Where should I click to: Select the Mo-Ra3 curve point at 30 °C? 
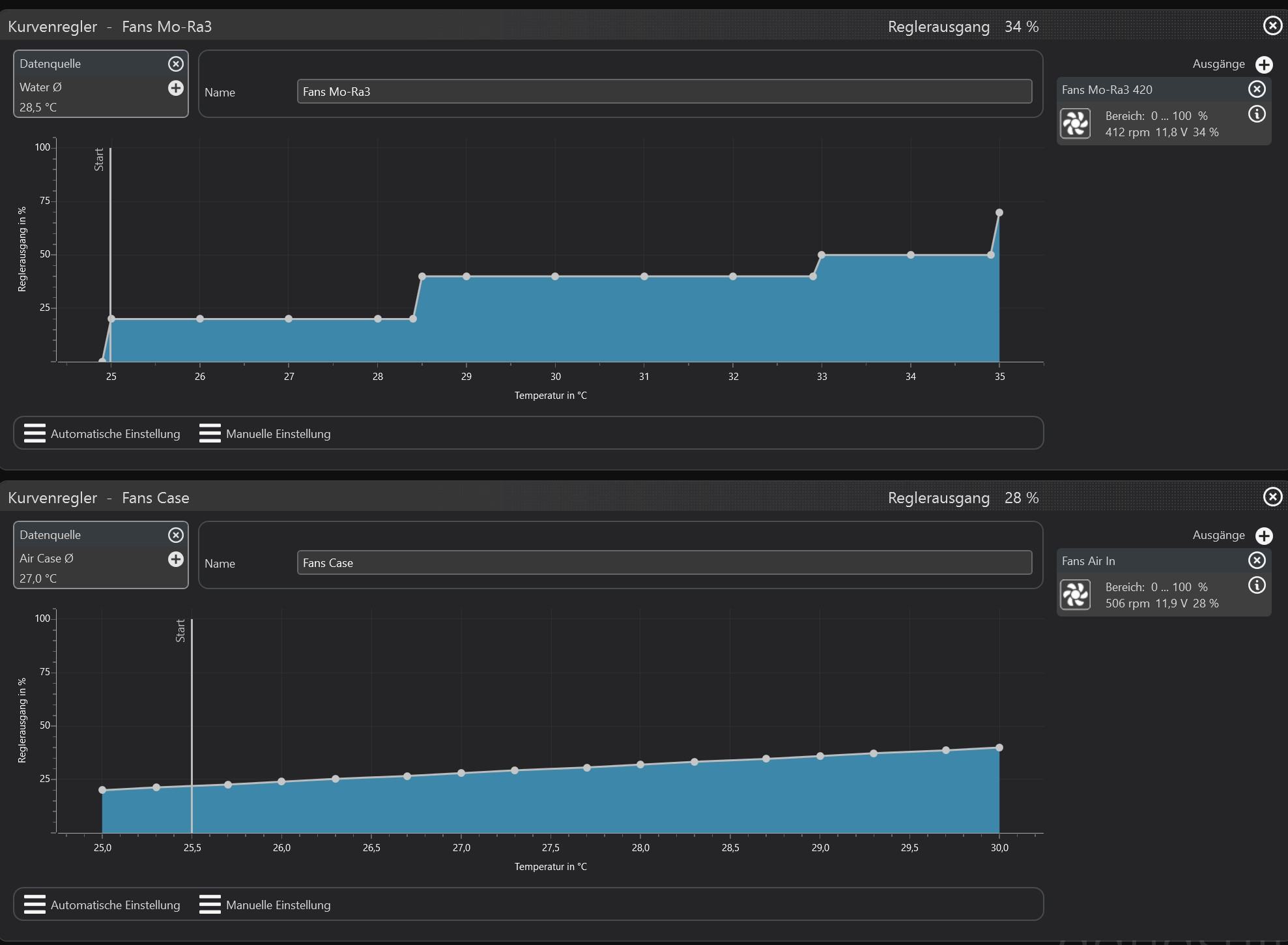click(x=555, y=276)
